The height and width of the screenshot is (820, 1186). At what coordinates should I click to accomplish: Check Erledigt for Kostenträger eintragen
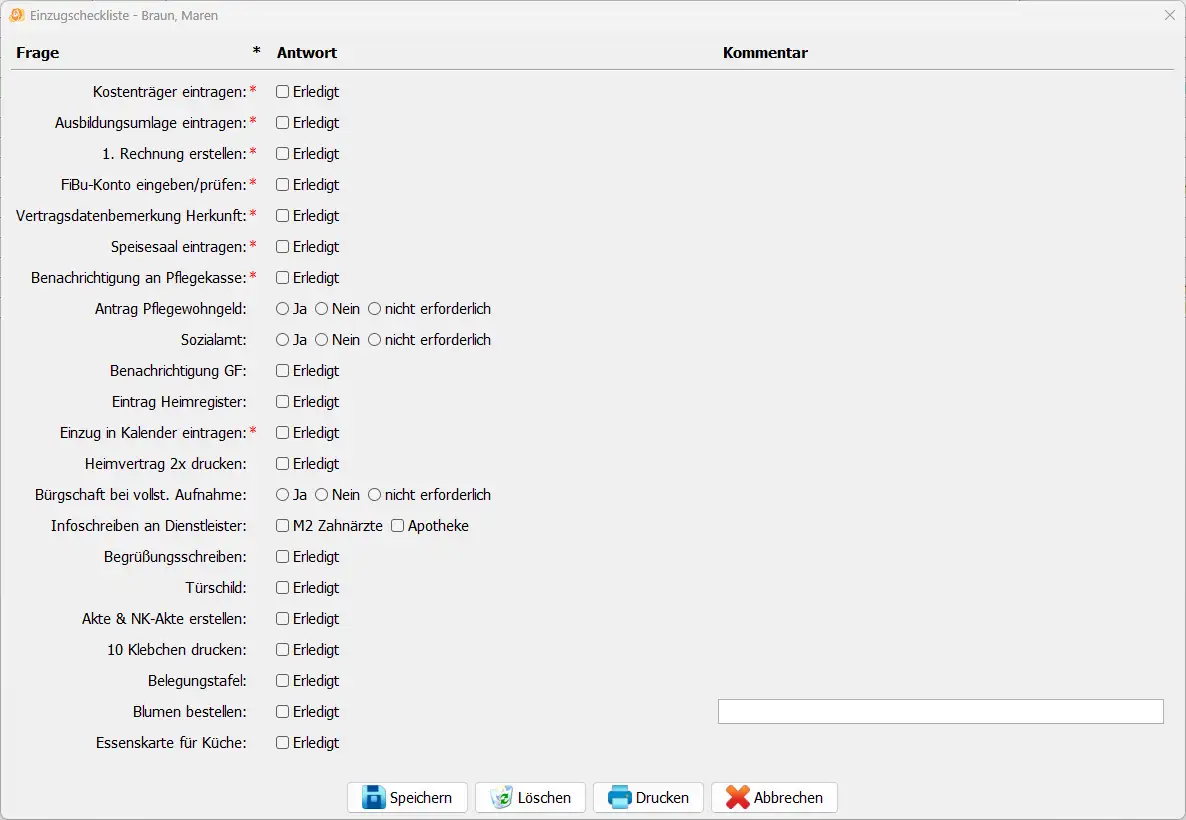point(283,92)
